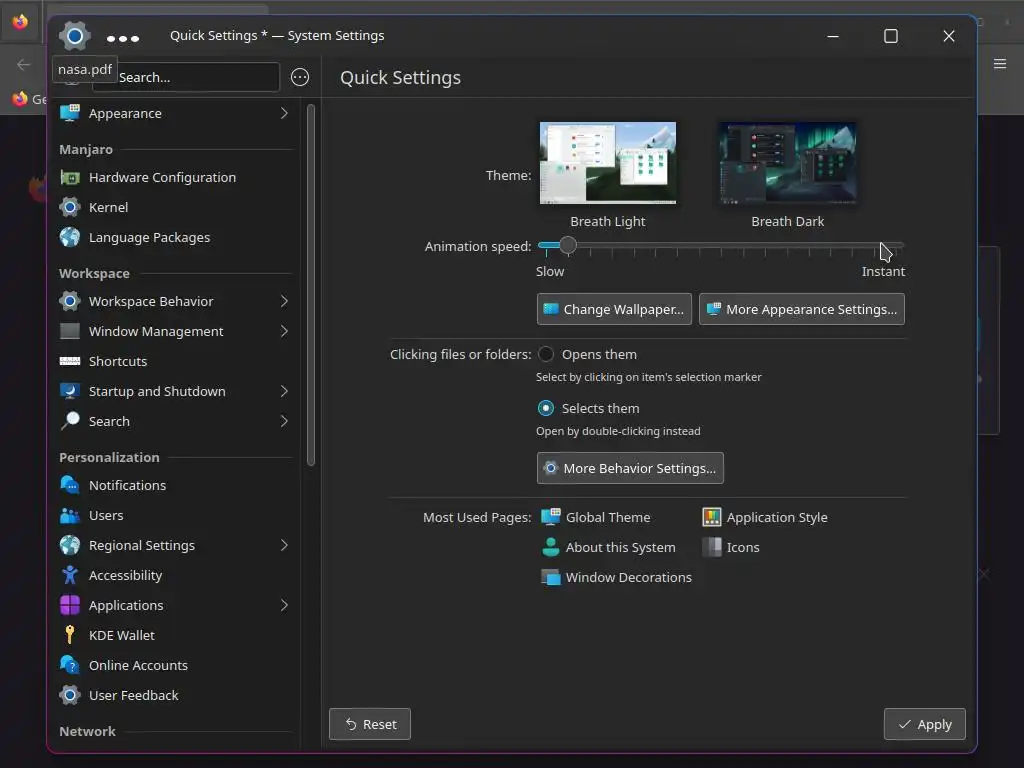Click the Global Theme icon in Most Used Pages
Screen dimensions: 1024x768
pos(551,517)
